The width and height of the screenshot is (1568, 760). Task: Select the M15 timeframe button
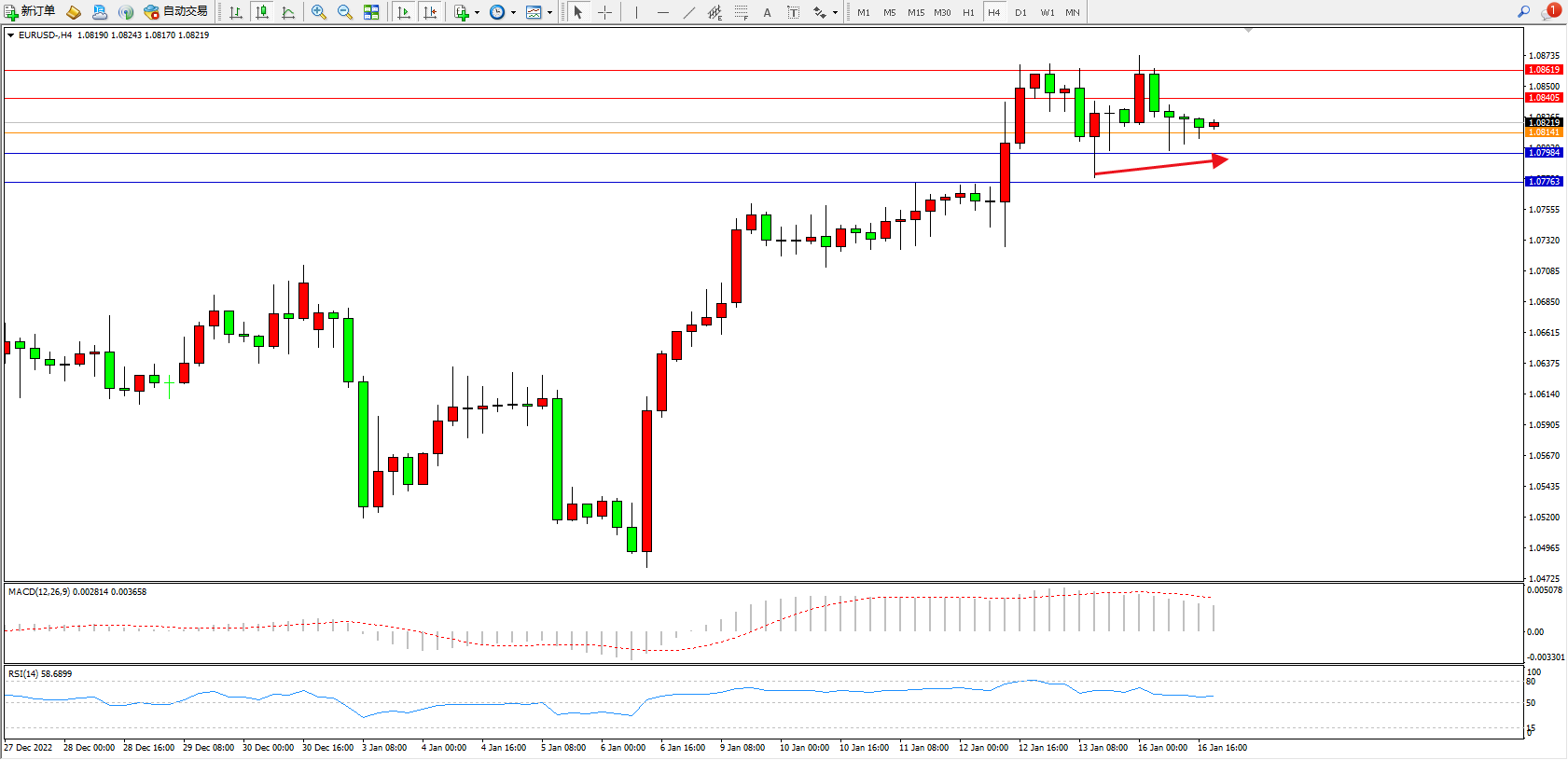pos(916,12)
